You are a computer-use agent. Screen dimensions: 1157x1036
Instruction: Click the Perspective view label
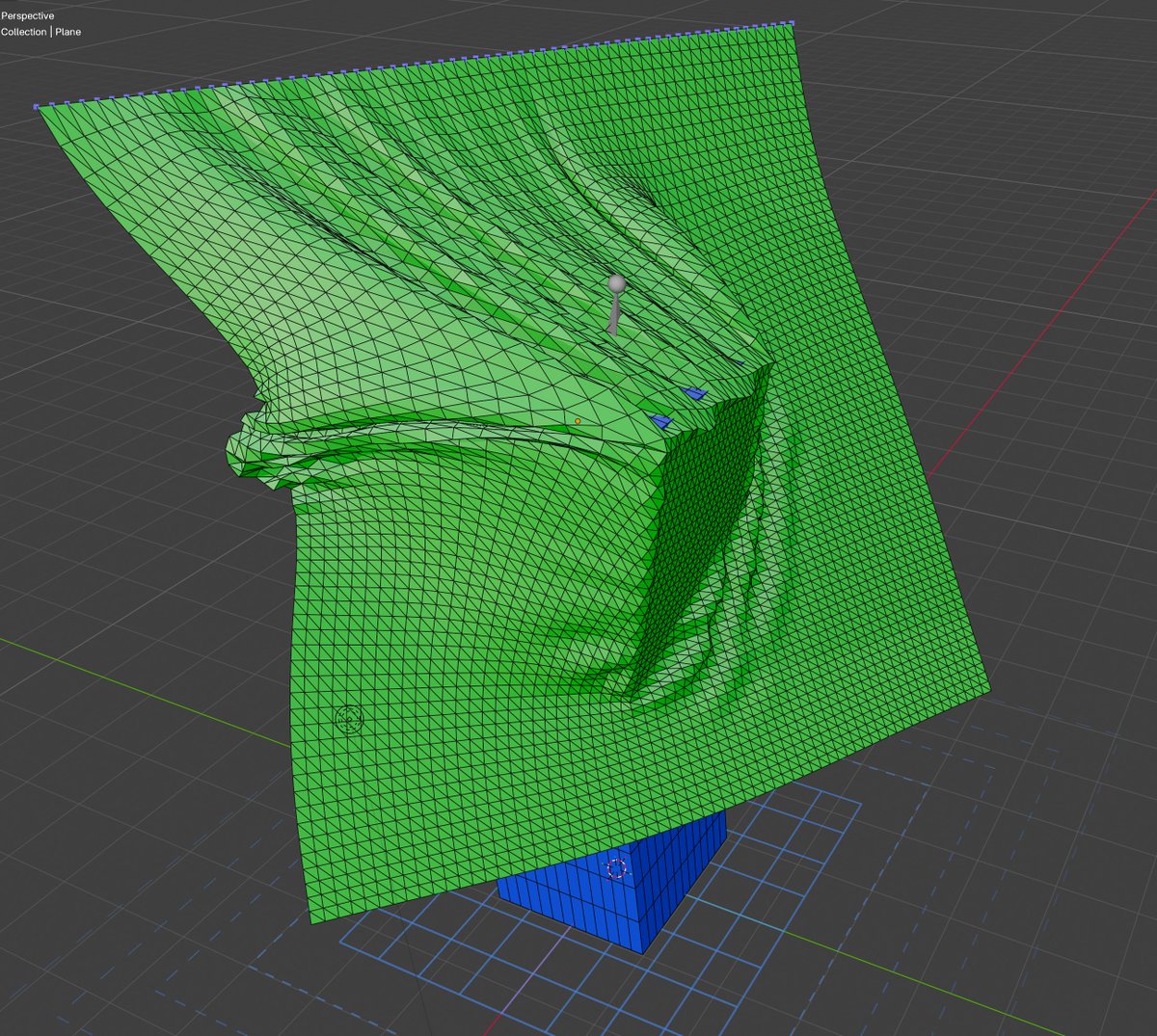tap(27, 15)
